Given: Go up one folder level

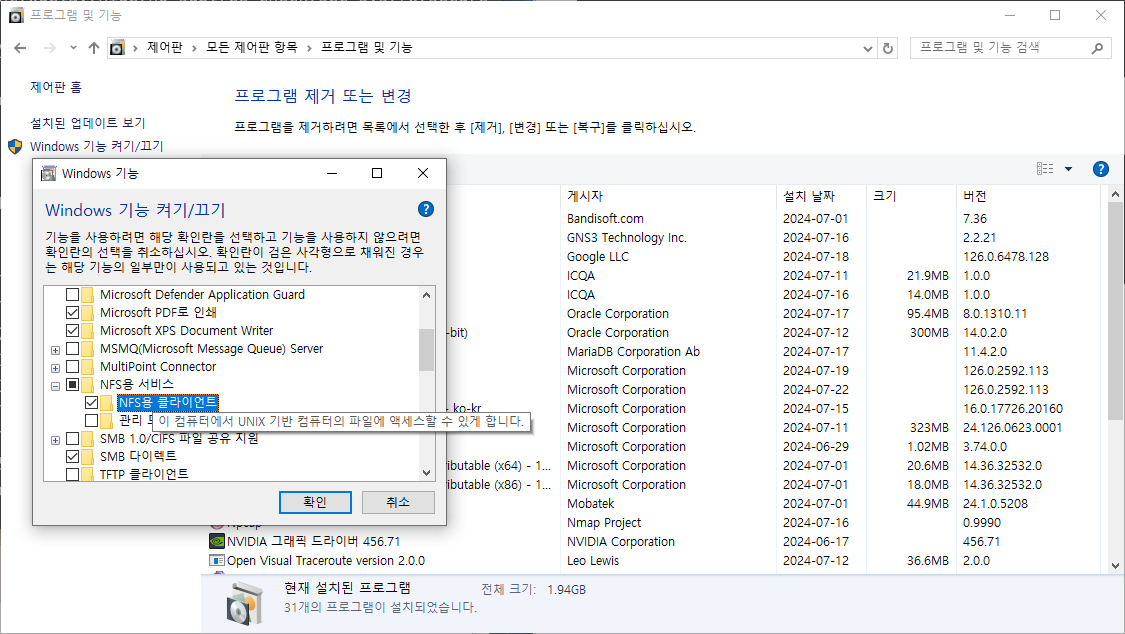Looking at the screenshot, I should 94,48.
